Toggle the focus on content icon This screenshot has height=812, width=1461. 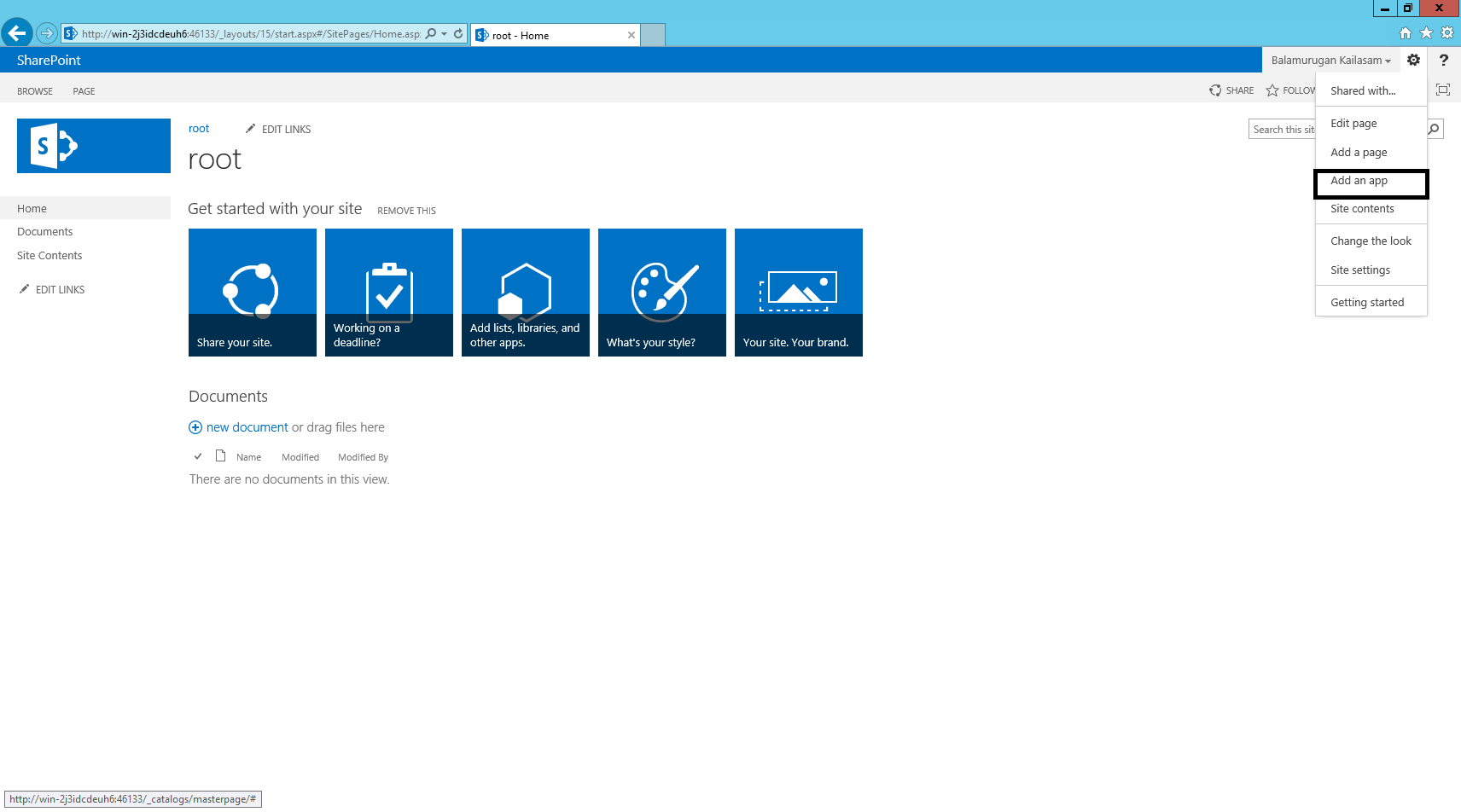click(x=1443, y=90)
